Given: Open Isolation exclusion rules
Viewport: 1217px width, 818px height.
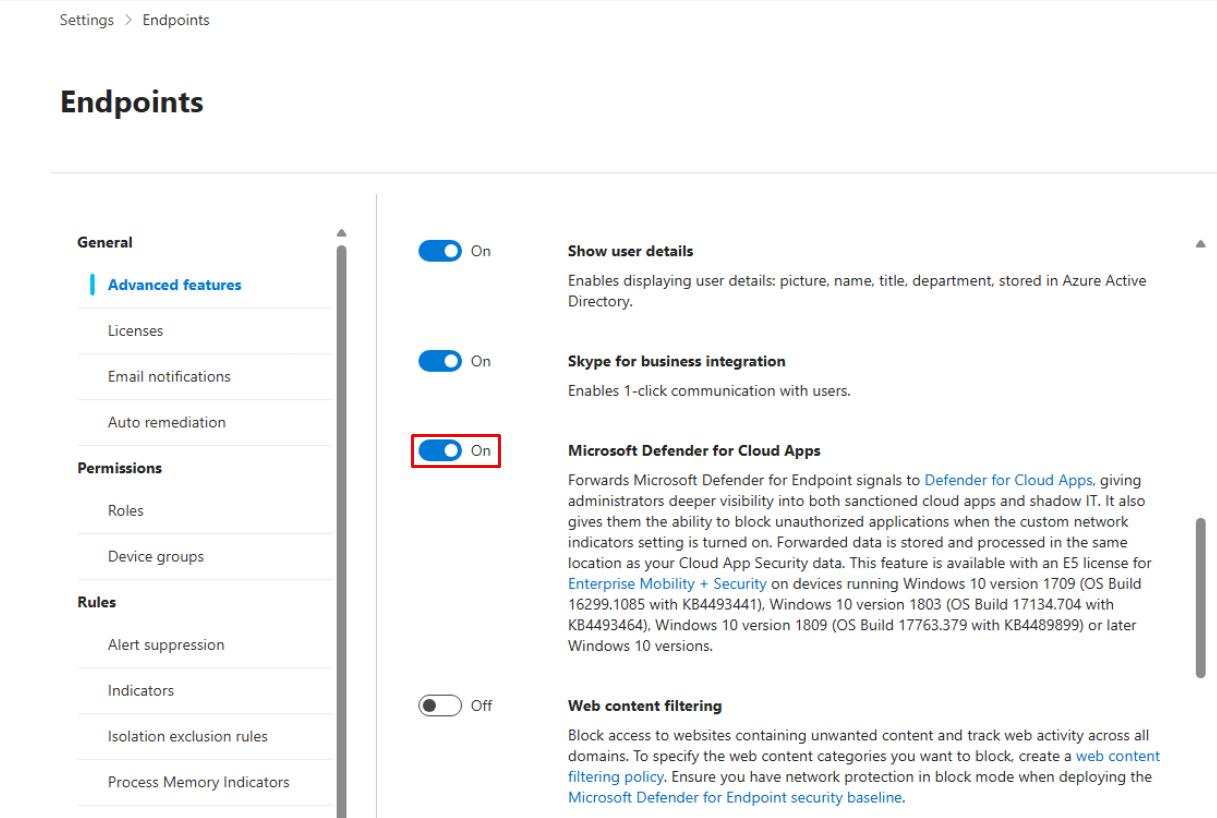Looking at the screenshot, I should click(x=187, y=737).
